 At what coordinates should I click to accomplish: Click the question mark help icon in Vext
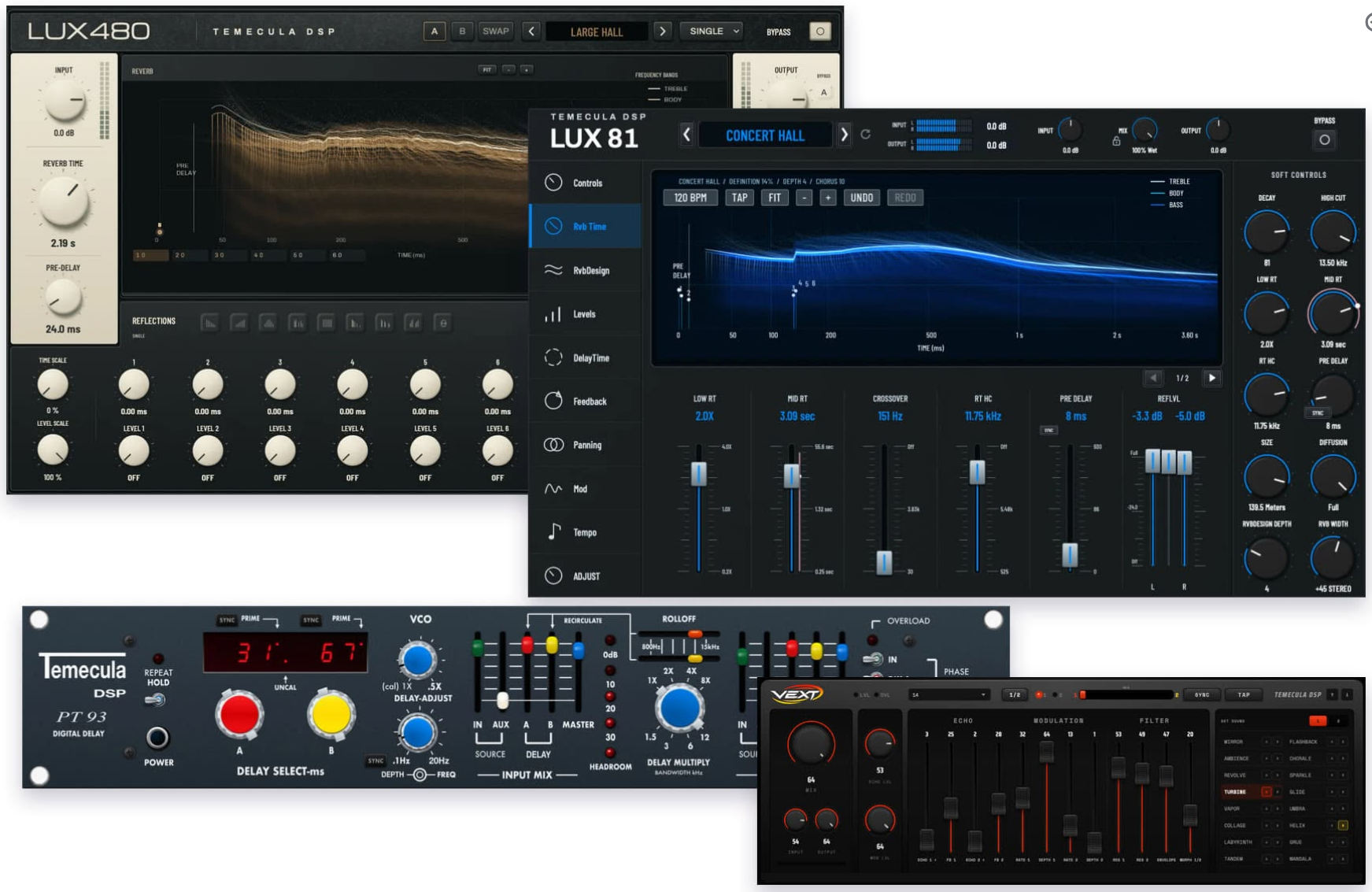click(1331, 694)
